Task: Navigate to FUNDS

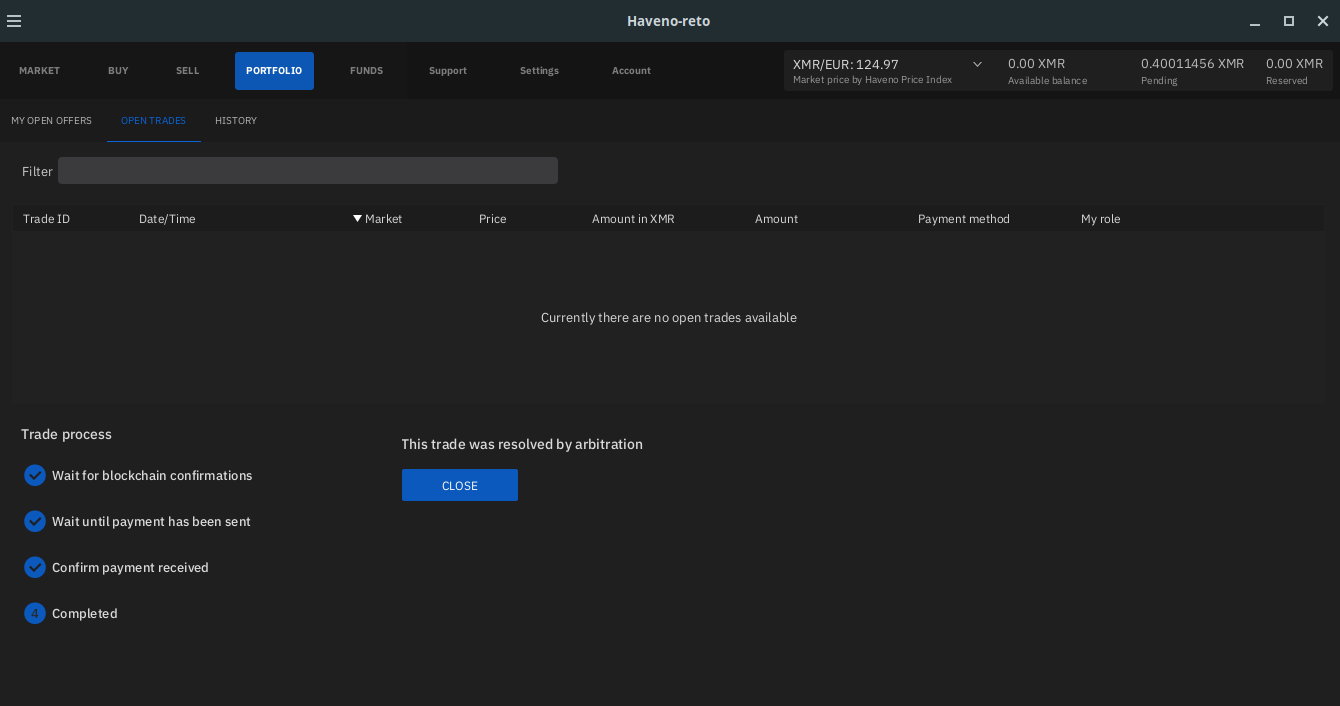Action: point(366,71)
